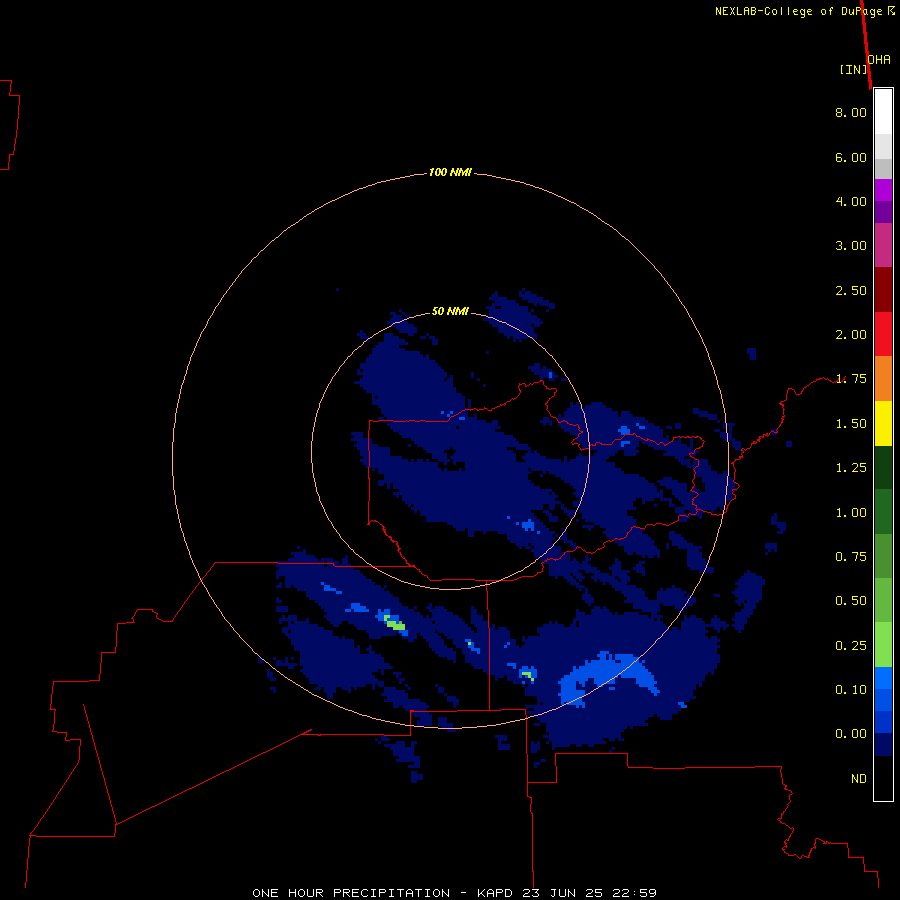Select the dark purple legend swatch
Viewport: 900px width, 900px height.
[x=883, y=212]
